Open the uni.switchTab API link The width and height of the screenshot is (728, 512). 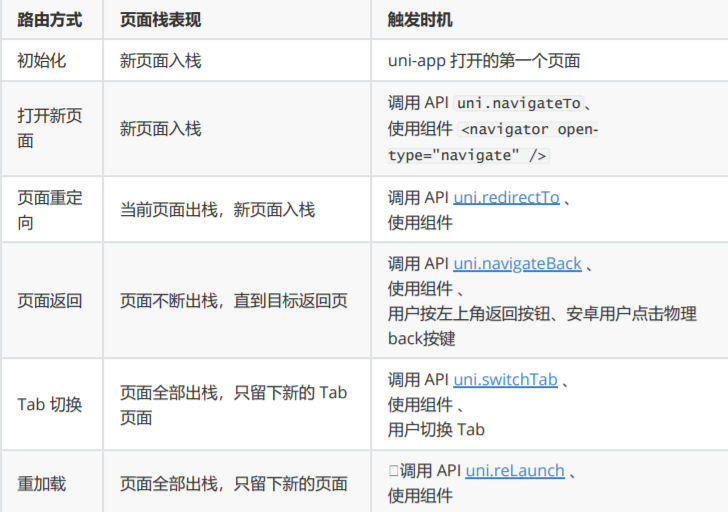[x=505, y=380]
